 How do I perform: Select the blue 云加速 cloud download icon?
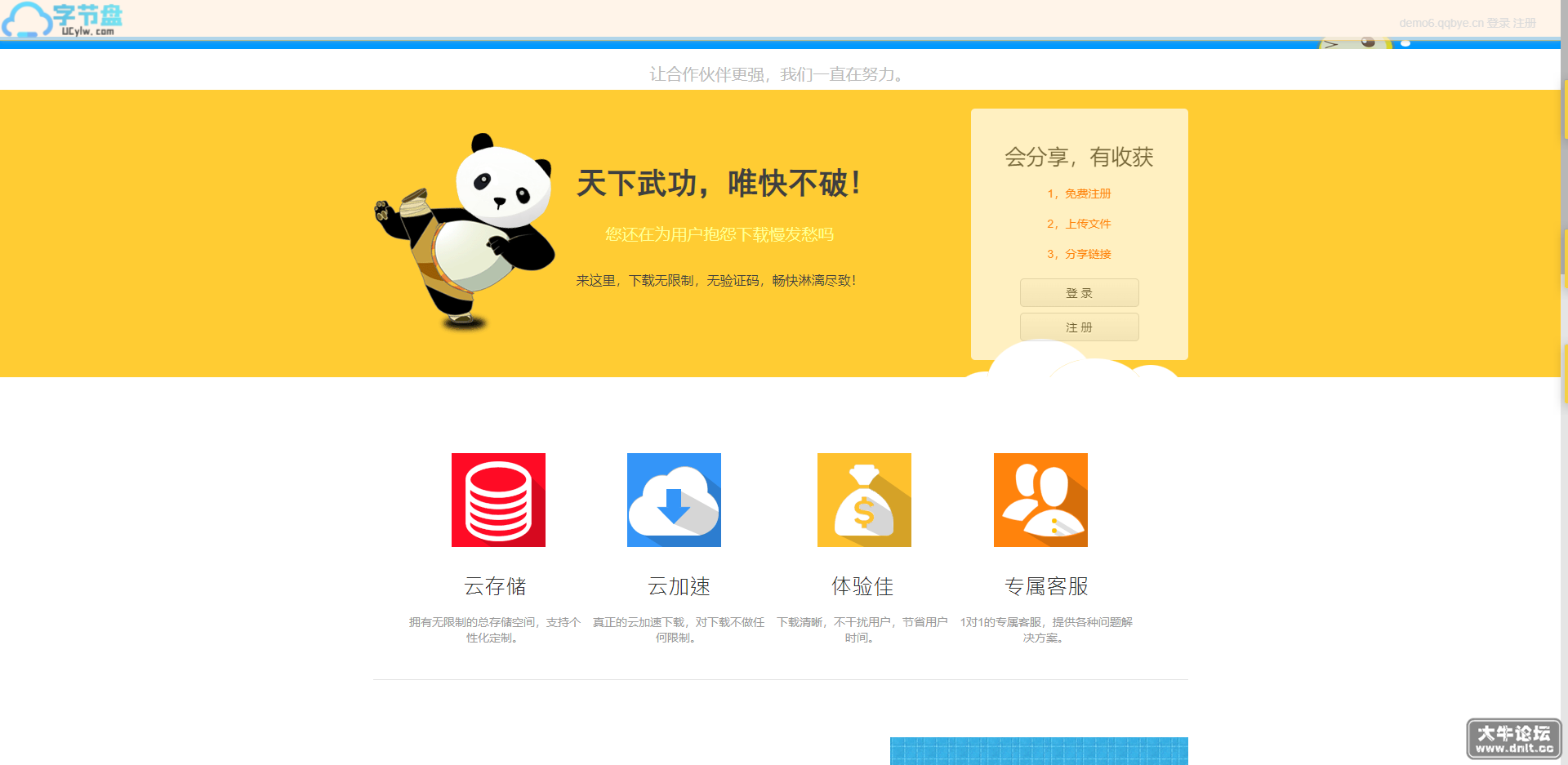[674, 500]
